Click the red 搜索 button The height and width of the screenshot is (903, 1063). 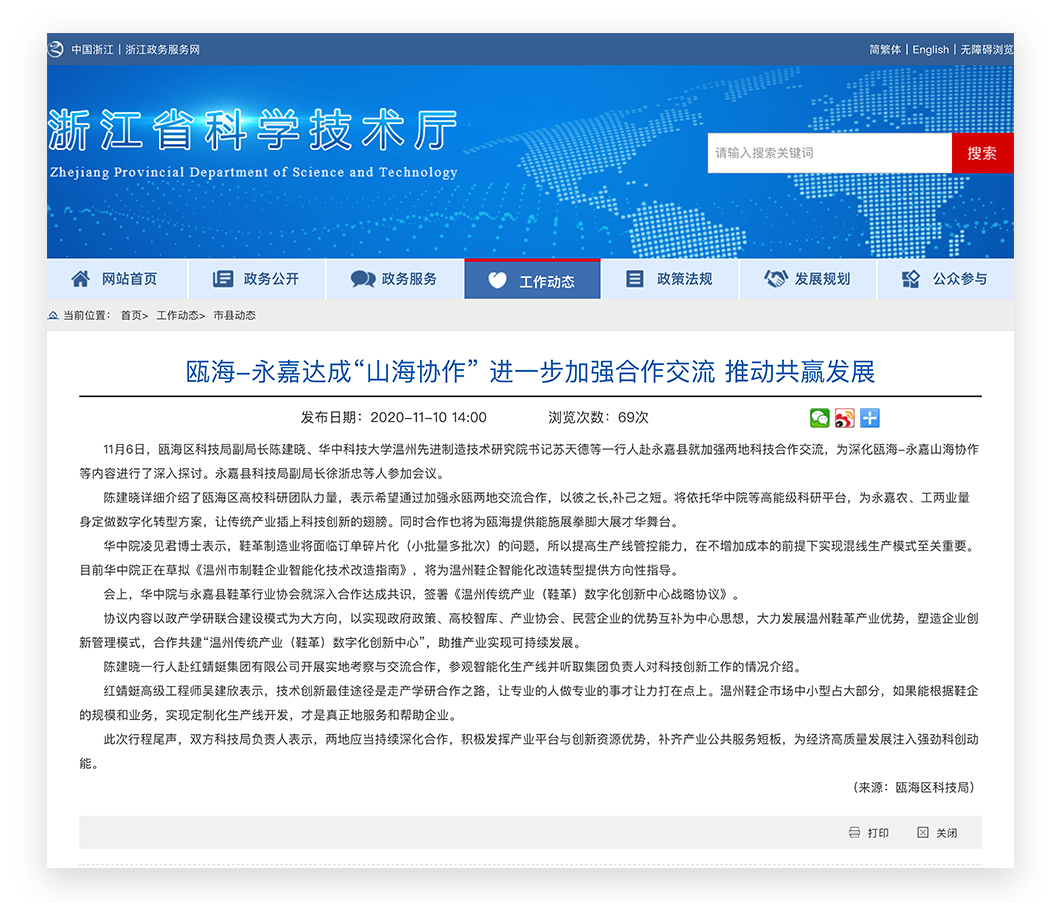tap(982, 153)
